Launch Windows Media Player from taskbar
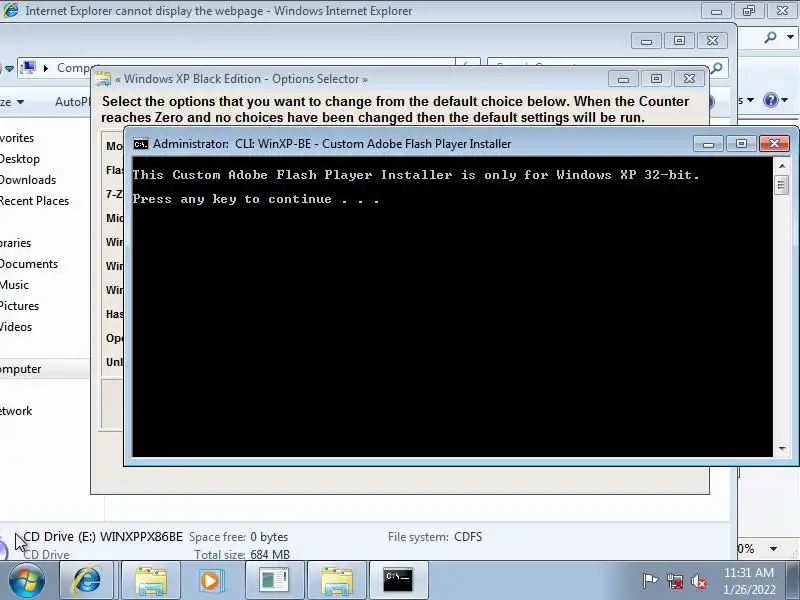800x600 pixels. click(210, 581)
